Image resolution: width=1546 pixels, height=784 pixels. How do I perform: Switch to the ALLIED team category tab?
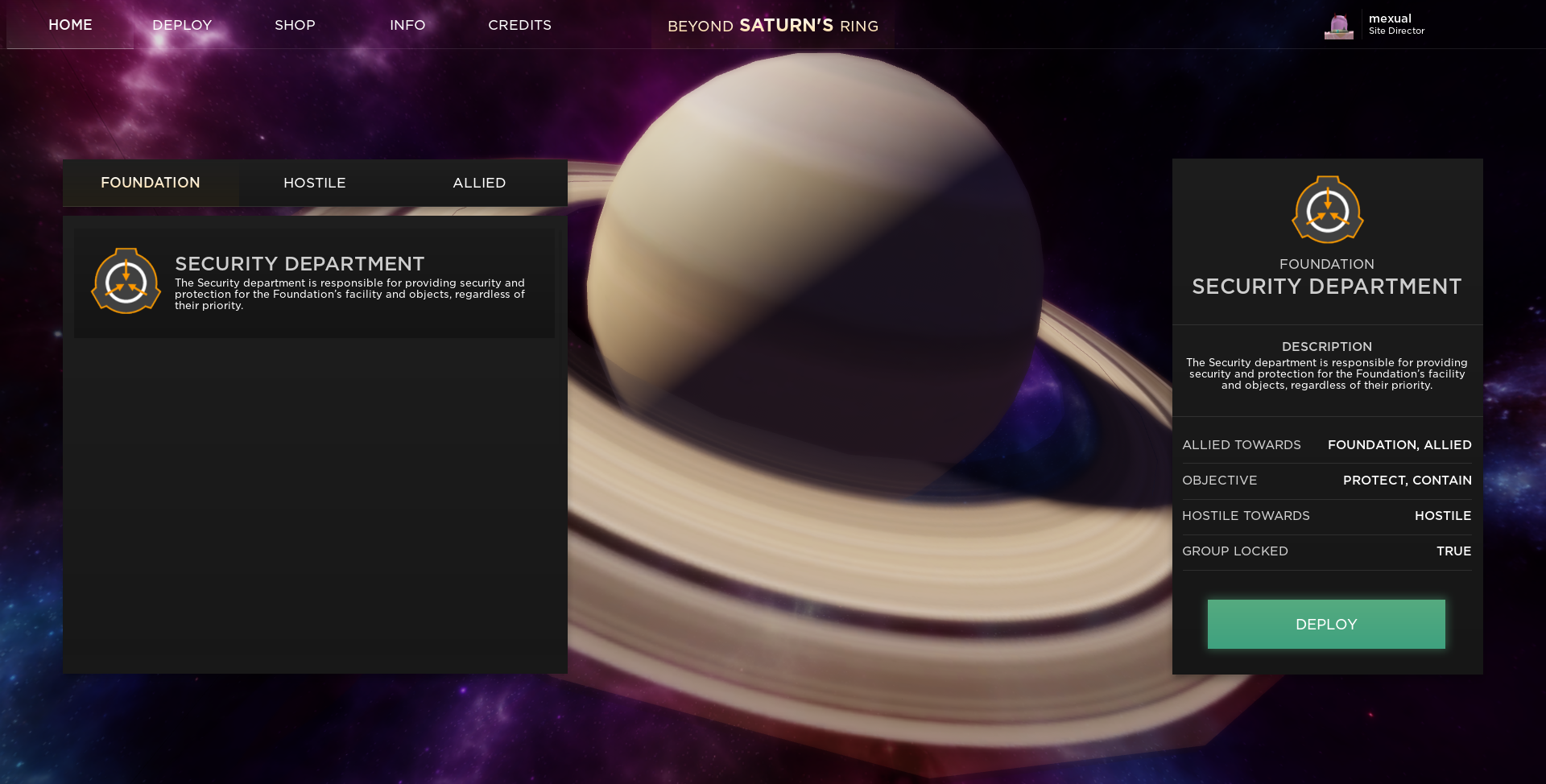(479, 183)
